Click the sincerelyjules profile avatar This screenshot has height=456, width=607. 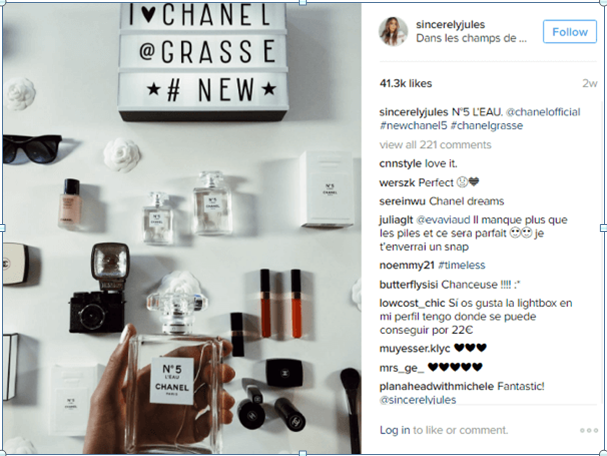click(x=393, y=31)
